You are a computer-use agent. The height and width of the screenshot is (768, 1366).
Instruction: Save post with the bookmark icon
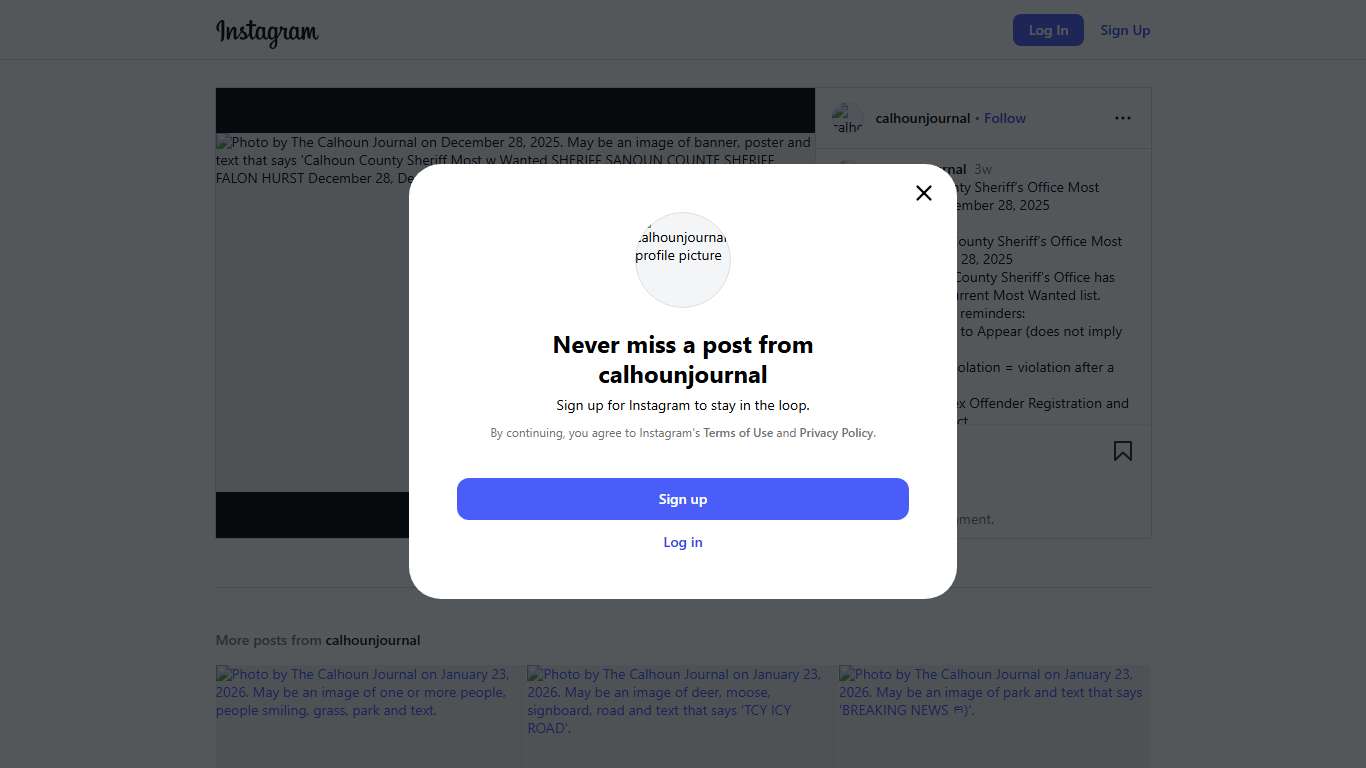pyautogui.click(x=1122, y=451)
